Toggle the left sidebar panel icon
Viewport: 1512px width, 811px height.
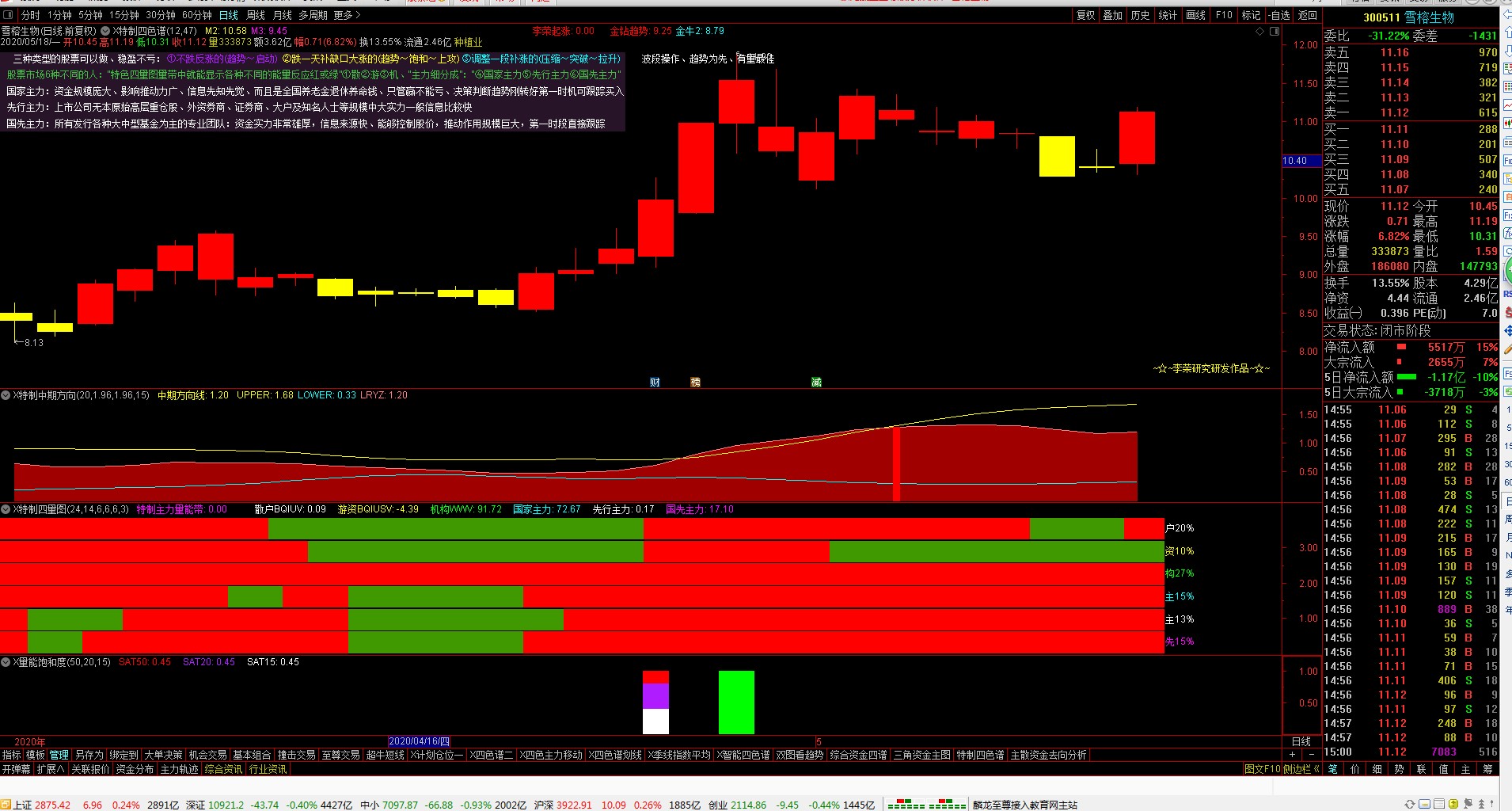tap(7, 15)
